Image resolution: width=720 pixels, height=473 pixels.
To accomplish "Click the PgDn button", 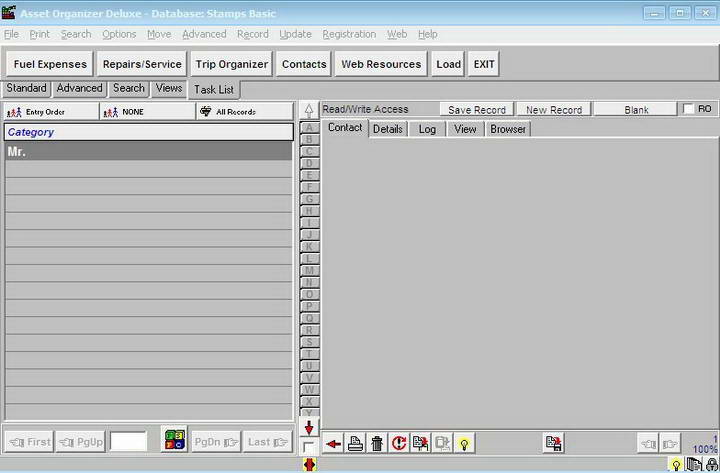I will pos(216,442).
